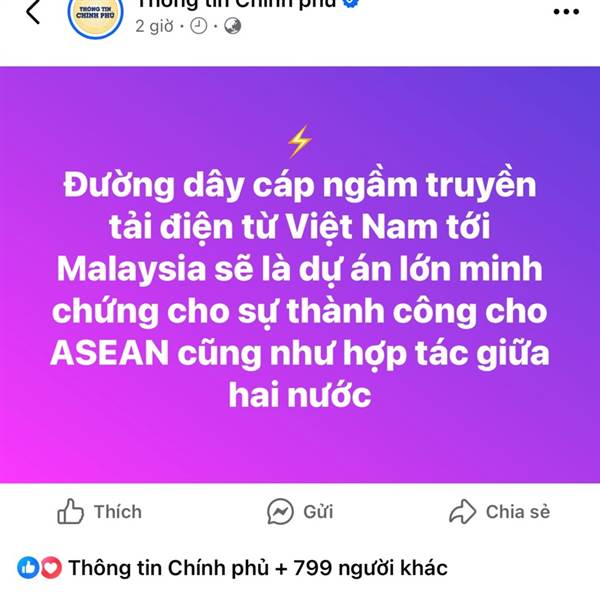The height and width of the screenshot is (600, 600).
Task: Click the Gửi button label
Action: [318, 512]
